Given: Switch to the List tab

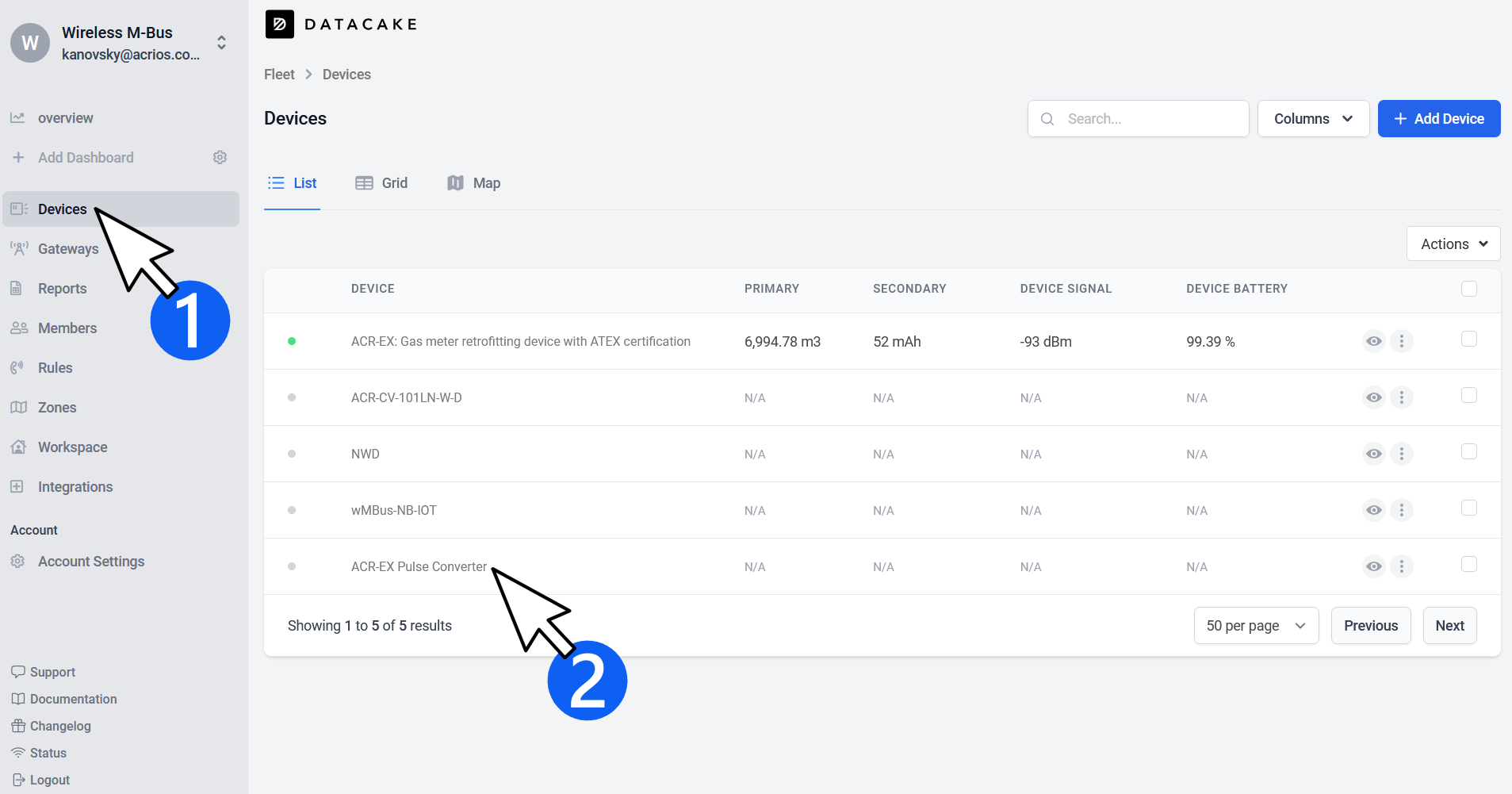Looking at the screenshot, I should click(292, 183).
